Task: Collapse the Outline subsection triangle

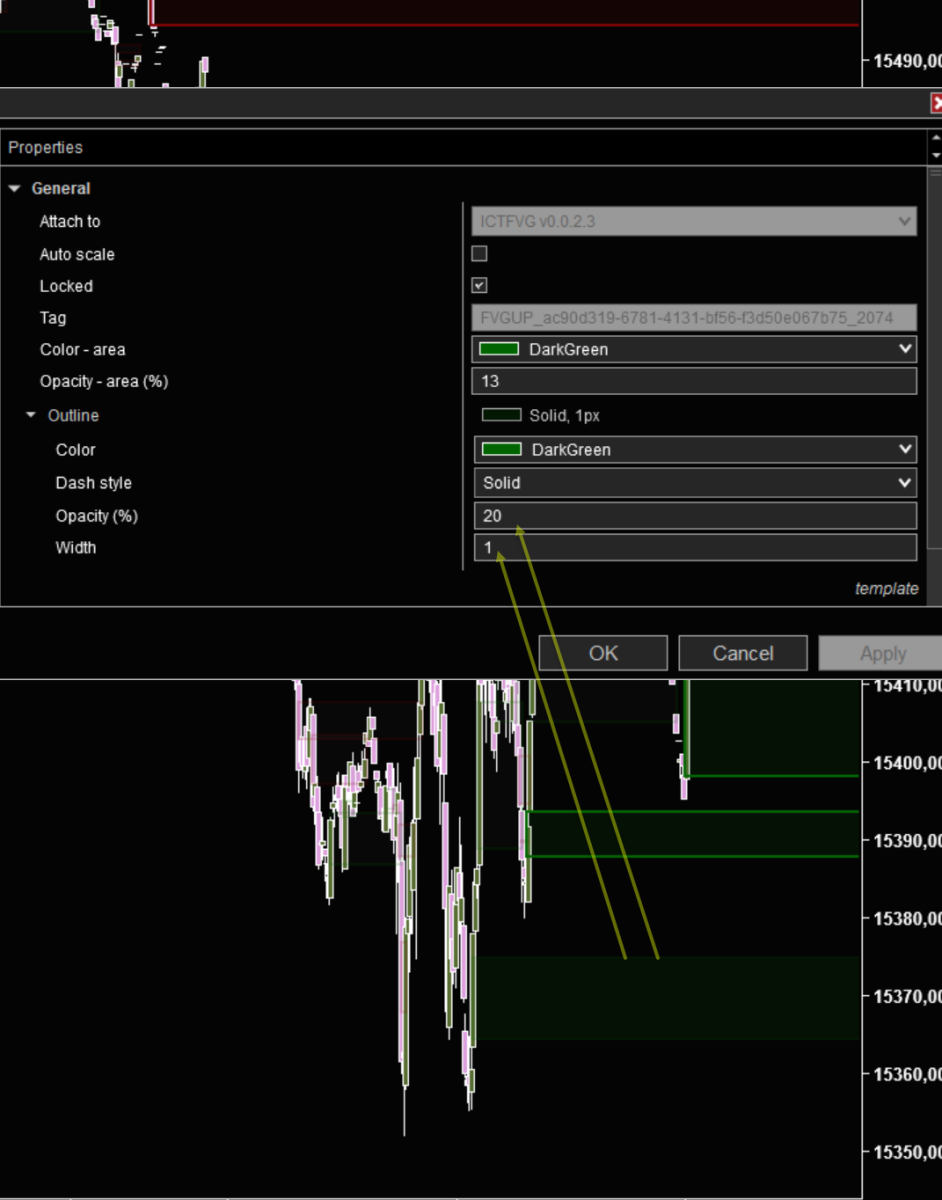Action: [x=31, y=415]
